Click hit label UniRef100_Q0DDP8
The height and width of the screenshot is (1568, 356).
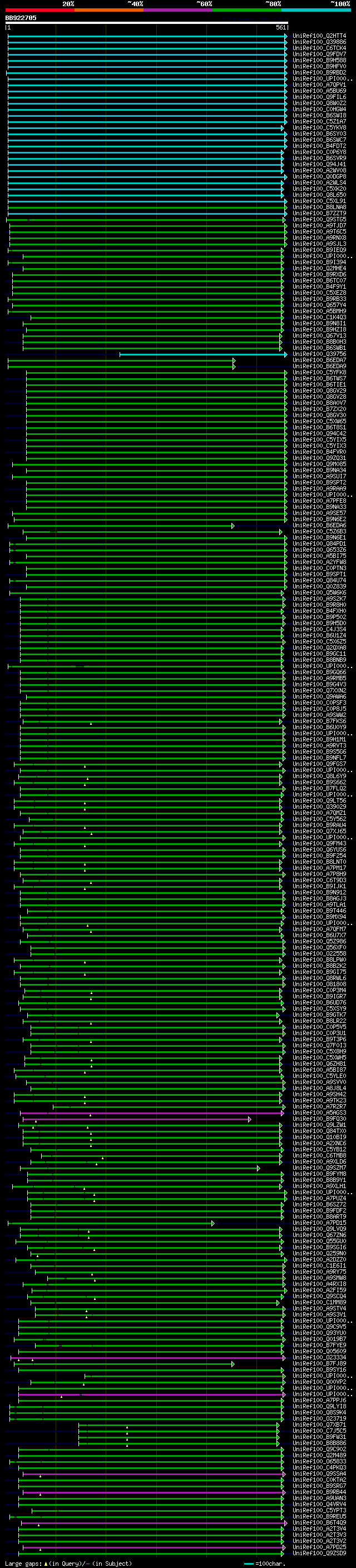point(319,176)
